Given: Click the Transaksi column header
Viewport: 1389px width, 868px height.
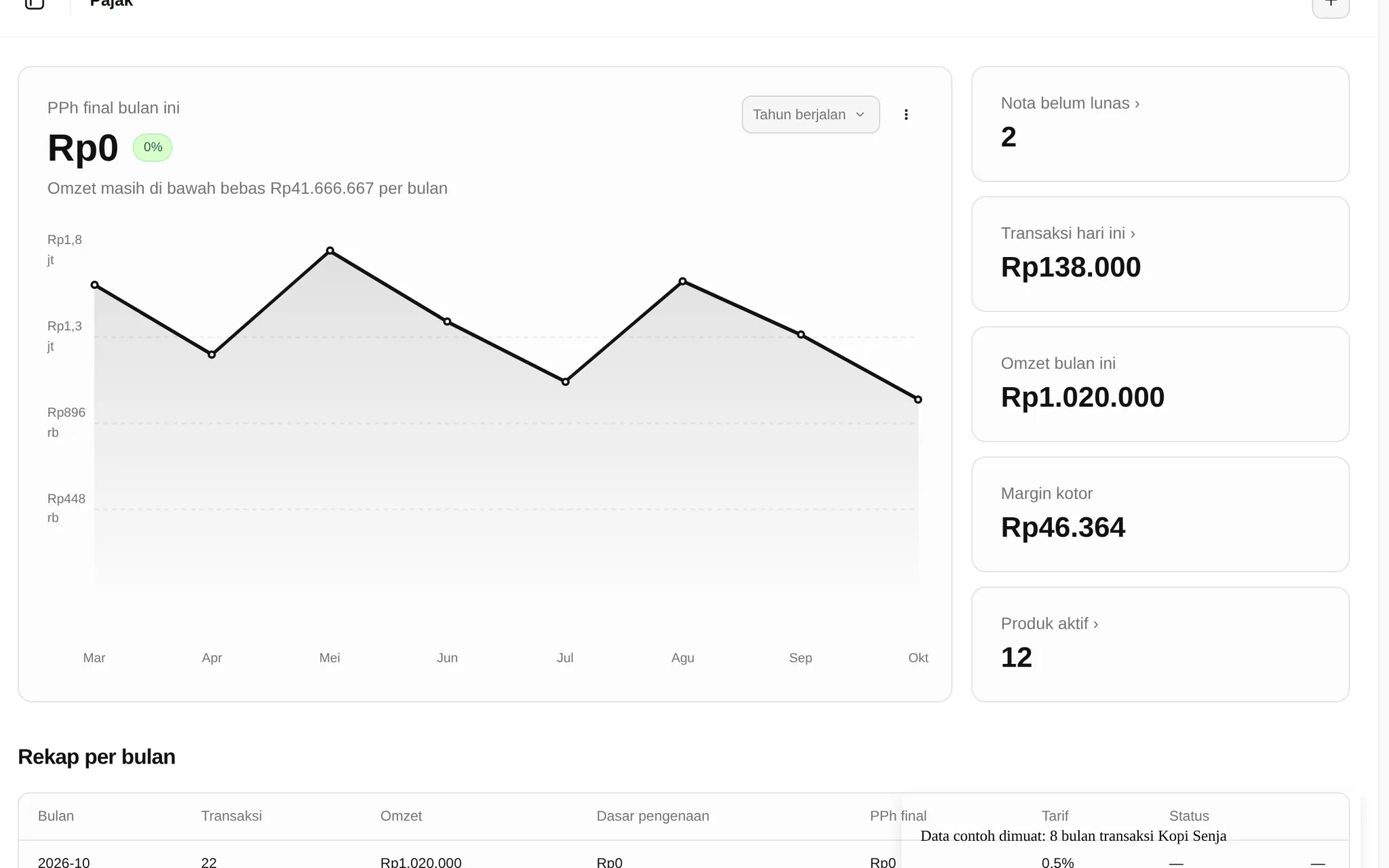Looking at the screenshot, I should coord(231,816).
